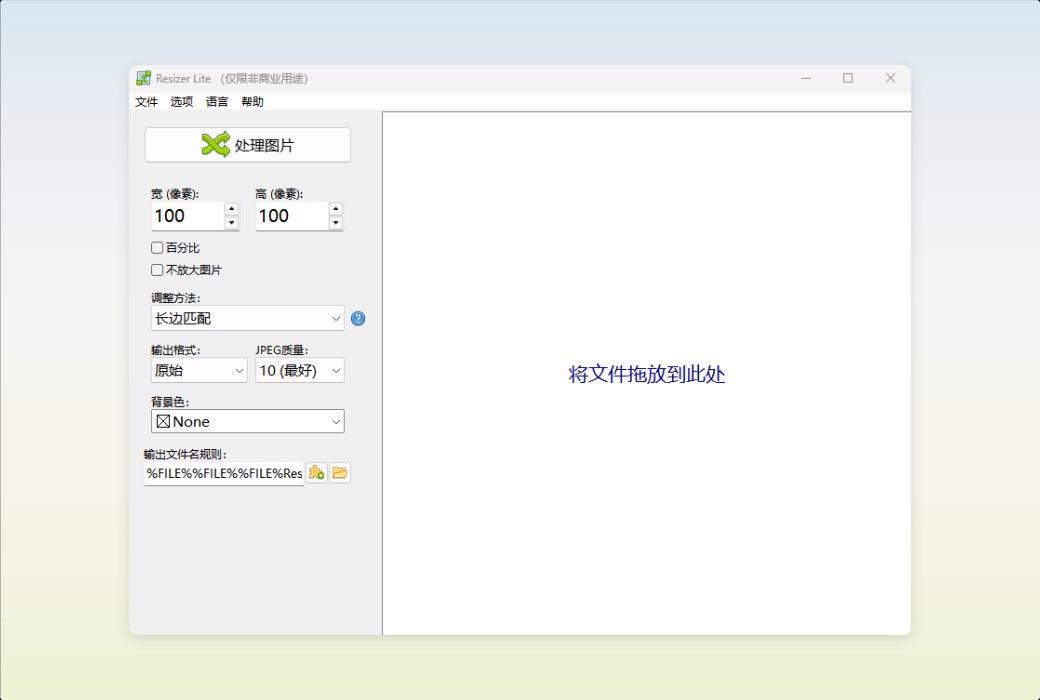This screenshot has width=1040, height=700.
Task: Open the 语言 menu
Action: 216,101
